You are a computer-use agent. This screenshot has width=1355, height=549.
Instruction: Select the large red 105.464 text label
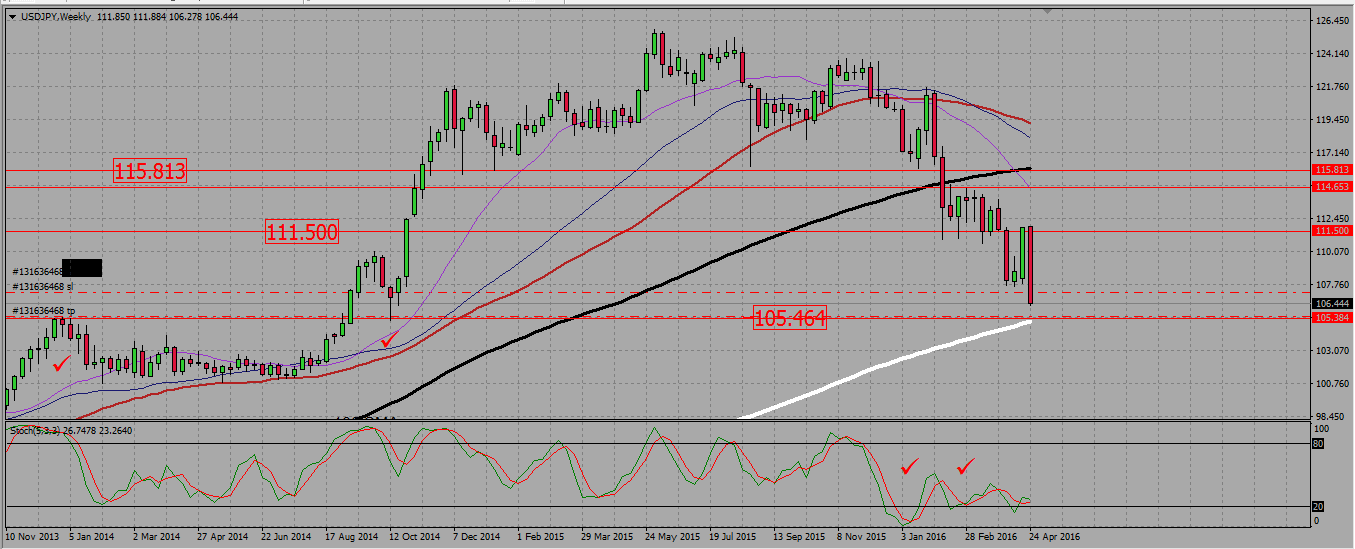coord(791,319)
